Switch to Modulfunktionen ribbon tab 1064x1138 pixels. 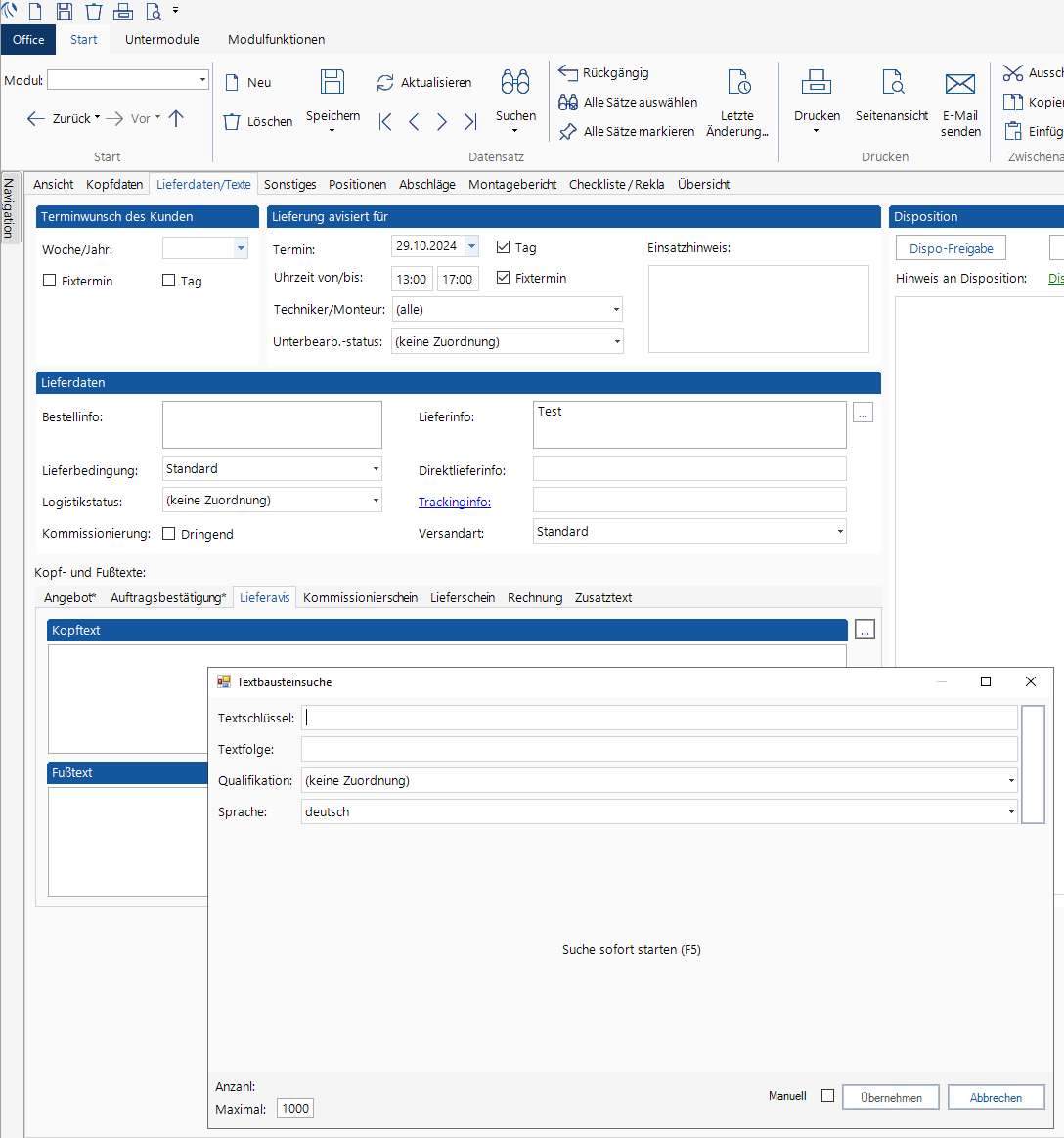[x=276, y=40]
